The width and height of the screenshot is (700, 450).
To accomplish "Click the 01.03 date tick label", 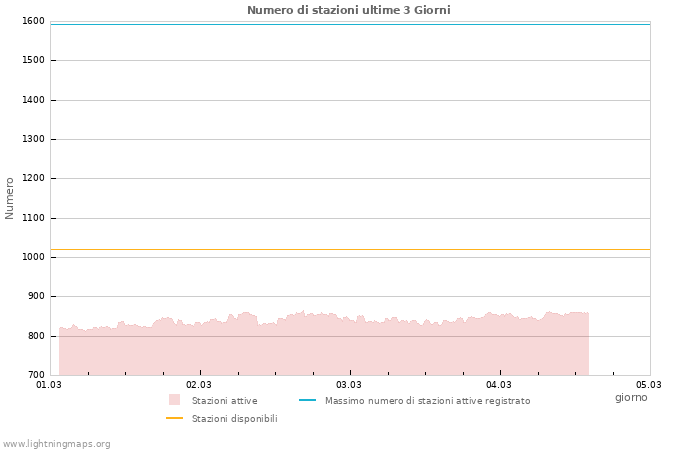I will (49, 384).
